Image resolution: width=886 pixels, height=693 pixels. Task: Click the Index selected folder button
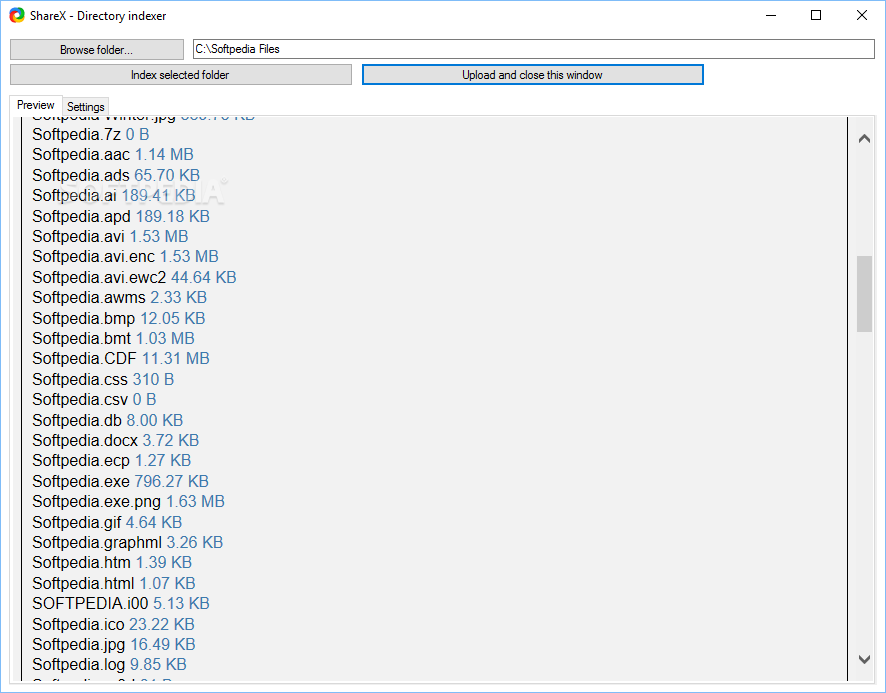point(181,75)
